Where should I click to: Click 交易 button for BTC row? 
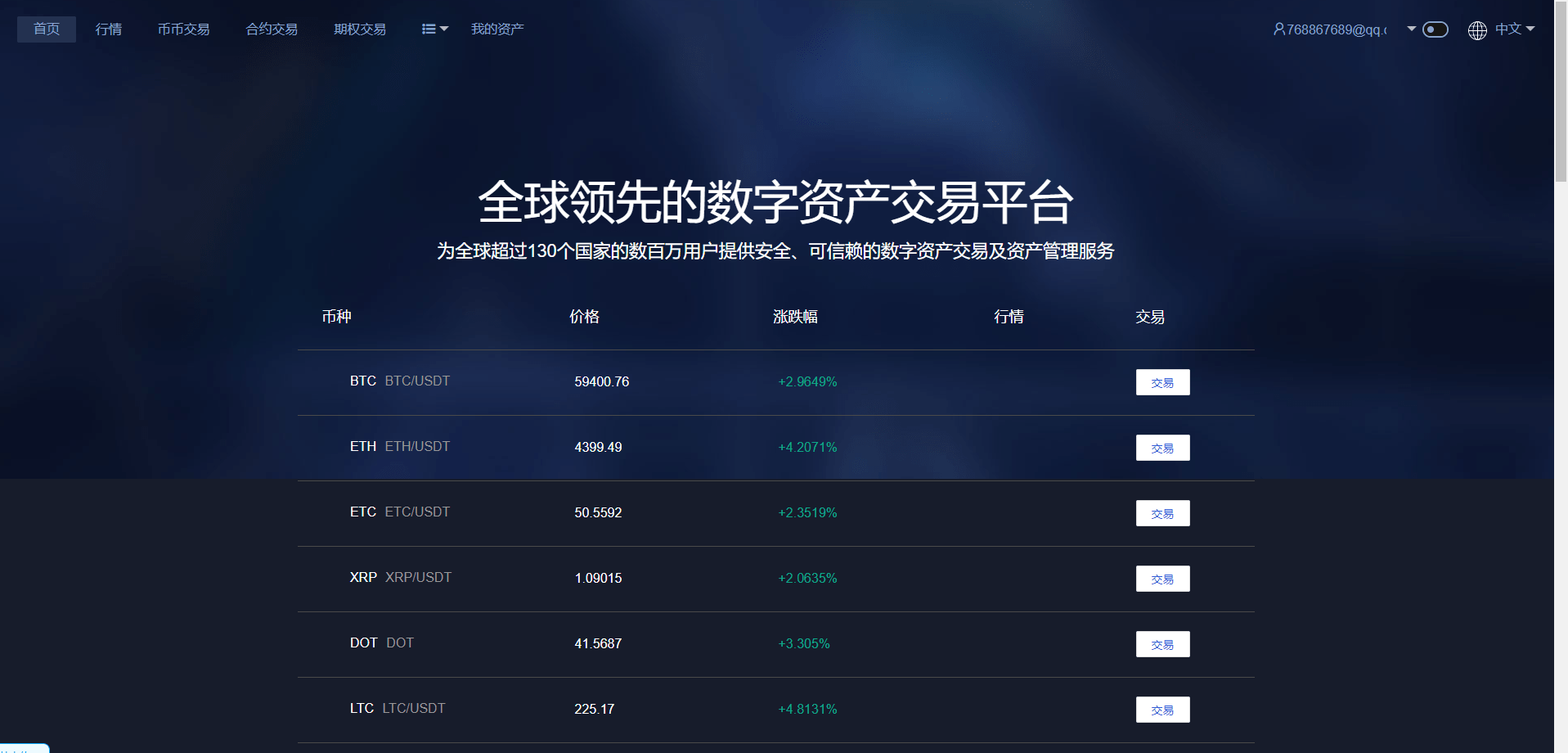coord(1162,382)
